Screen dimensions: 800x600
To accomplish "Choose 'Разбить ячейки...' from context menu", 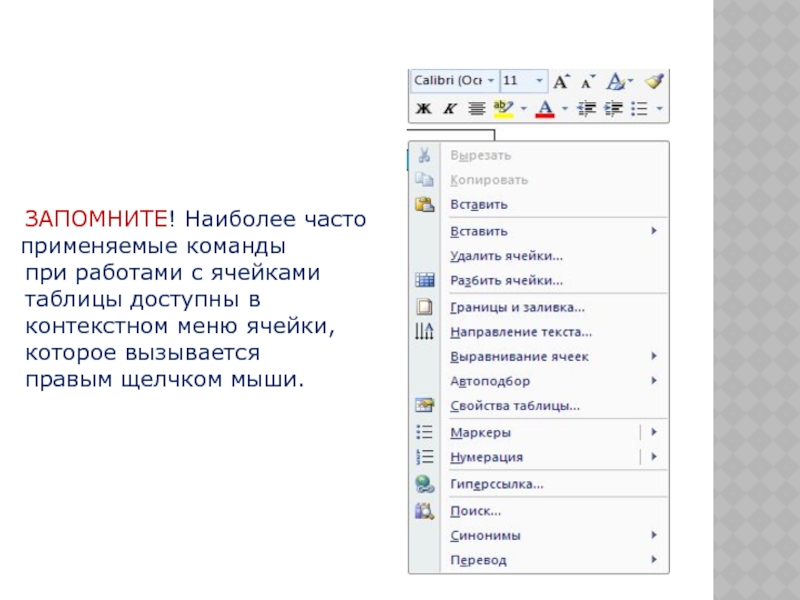I will pyautogui.click(x=506, y=281).
